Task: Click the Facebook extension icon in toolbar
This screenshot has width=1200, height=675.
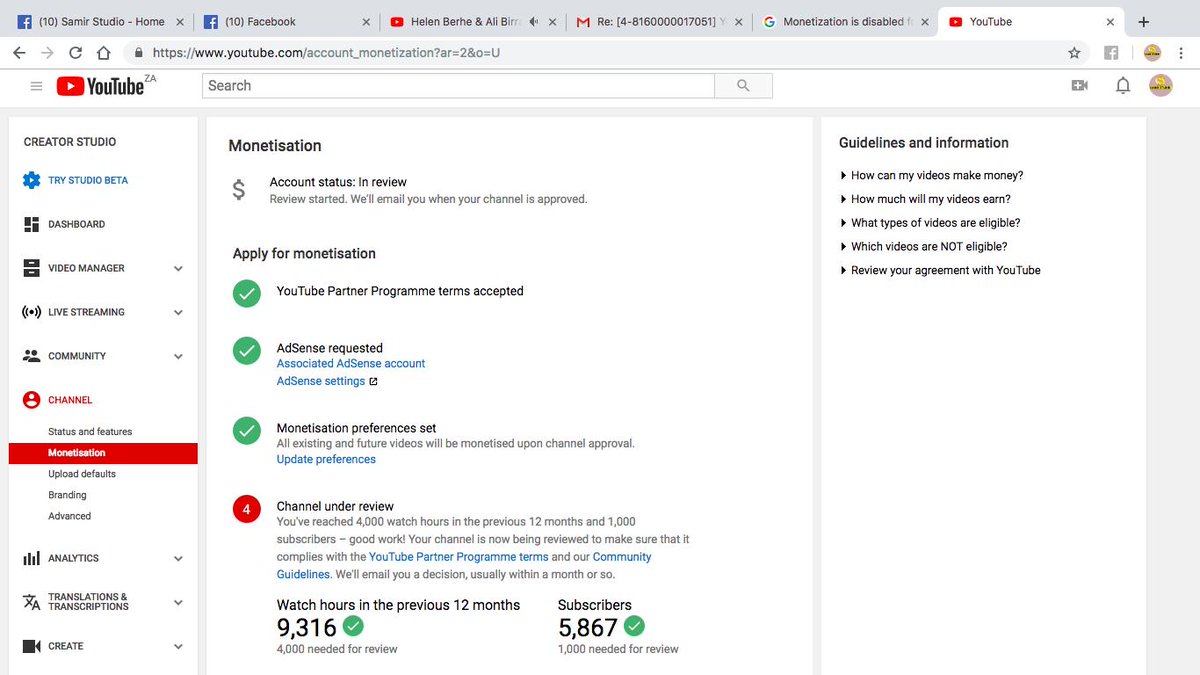Action: [x=1111, y=53]
